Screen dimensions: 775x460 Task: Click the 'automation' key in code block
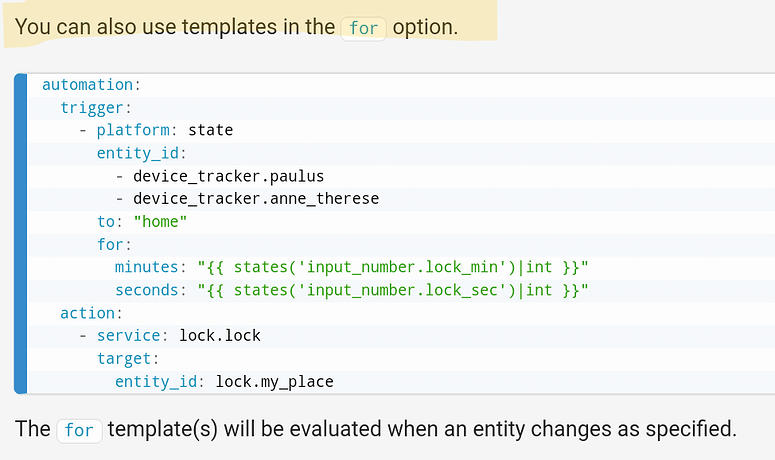pyautogui.click(x=87, y=85)
